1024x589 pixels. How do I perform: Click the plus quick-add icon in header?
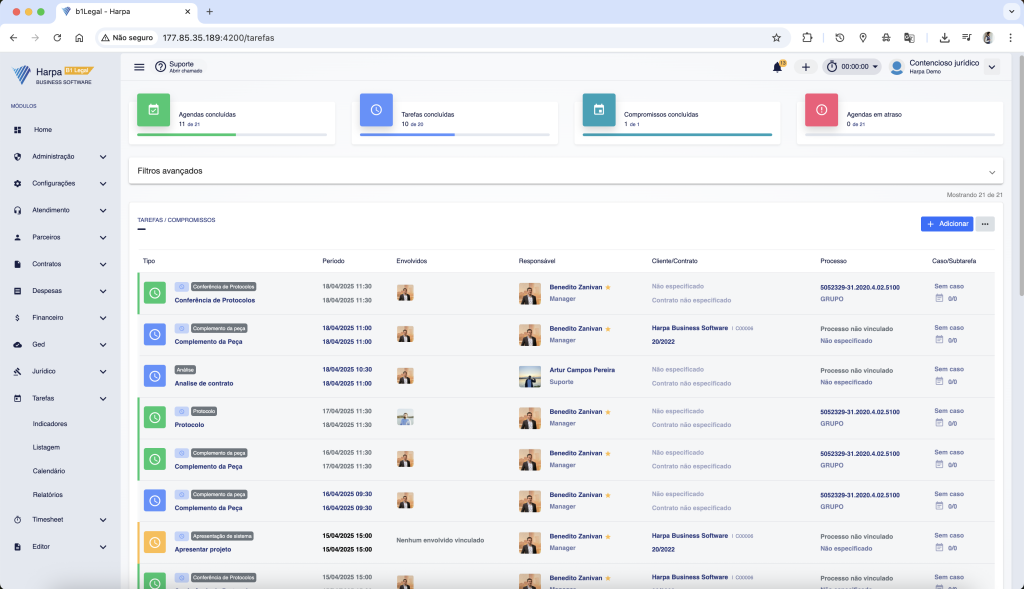pyautogui.click(x=805, y=67)
